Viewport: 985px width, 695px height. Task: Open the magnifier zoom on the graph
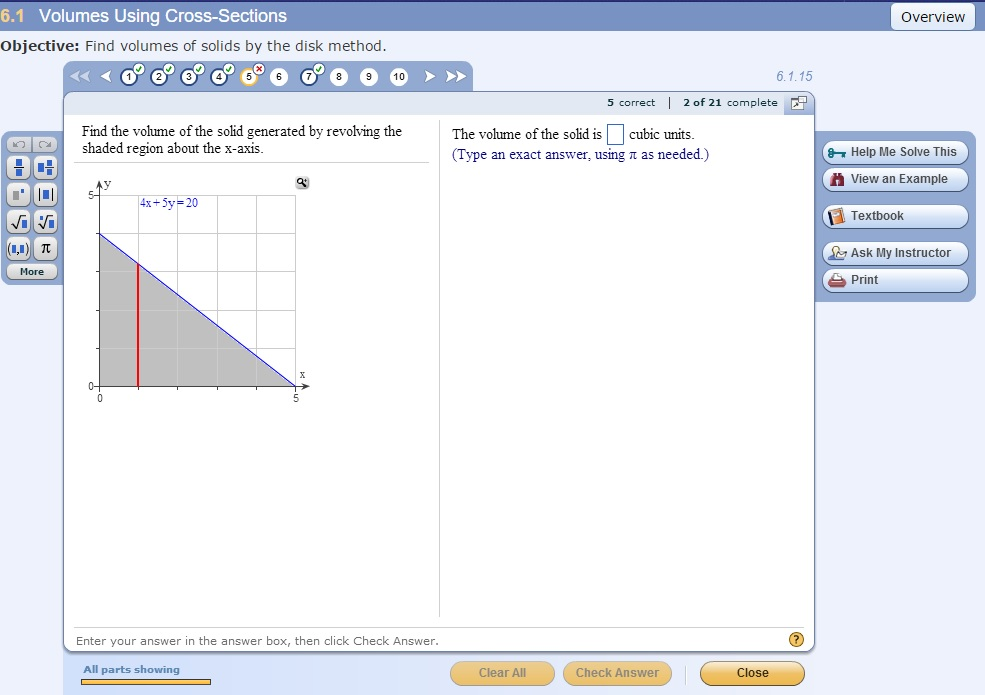[x=301, y=182]
